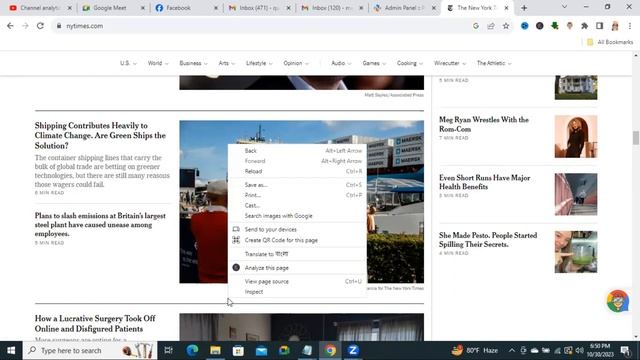Screen dimensions: 640x360
Task: Select Save as... in context menu
Action: [297, 185]
